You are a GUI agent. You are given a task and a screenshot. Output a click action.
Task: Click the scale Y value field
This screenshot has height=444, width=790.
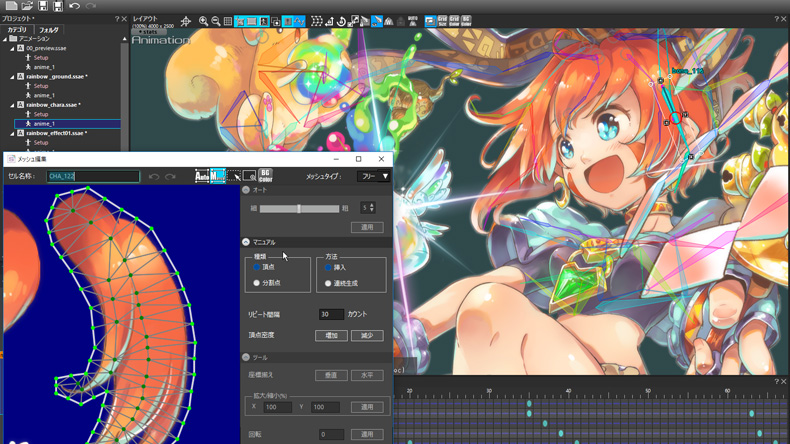pos(325,407)
